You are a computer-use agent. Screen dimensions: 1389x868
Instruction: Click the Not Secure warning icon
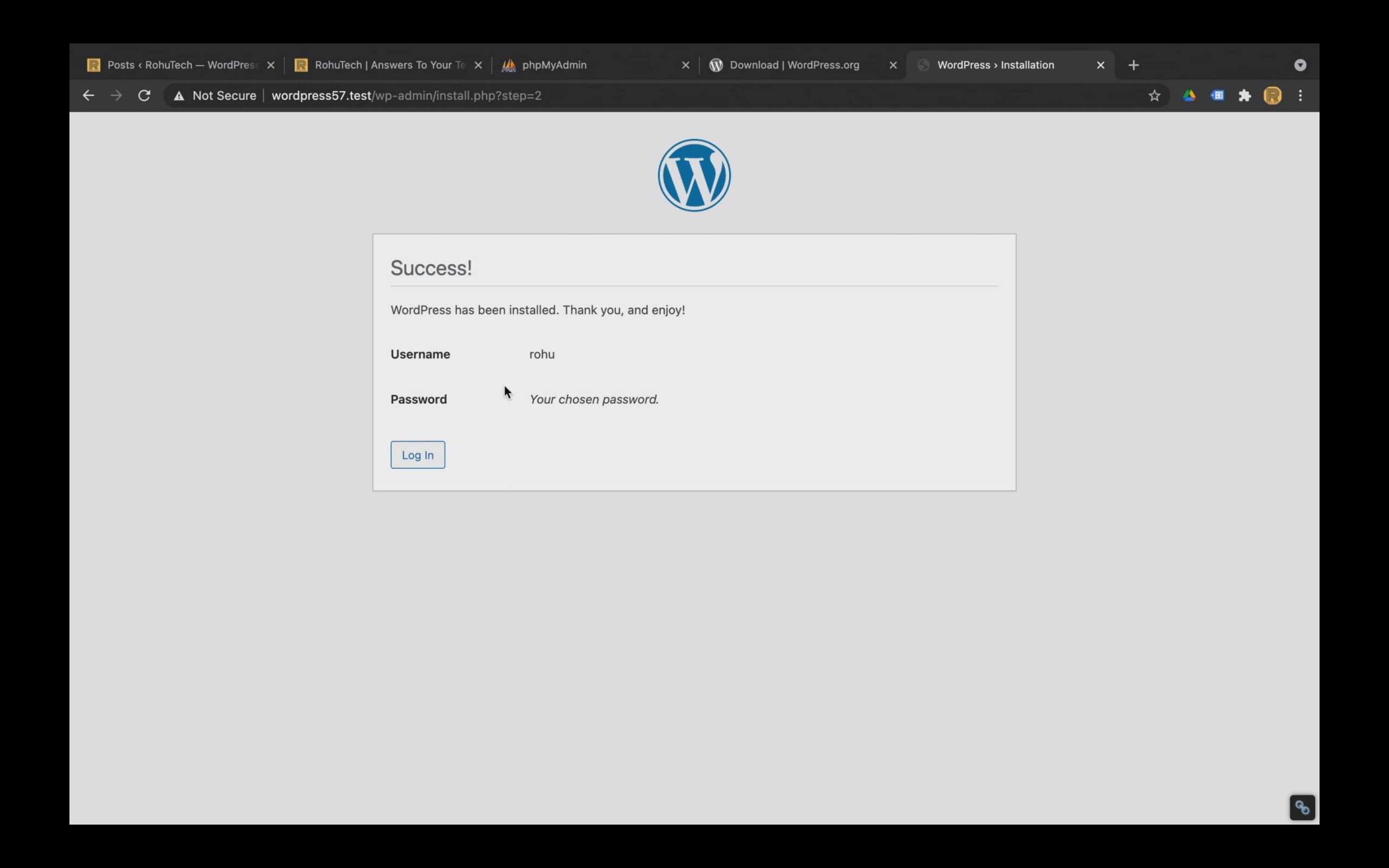tap(178, 95)
